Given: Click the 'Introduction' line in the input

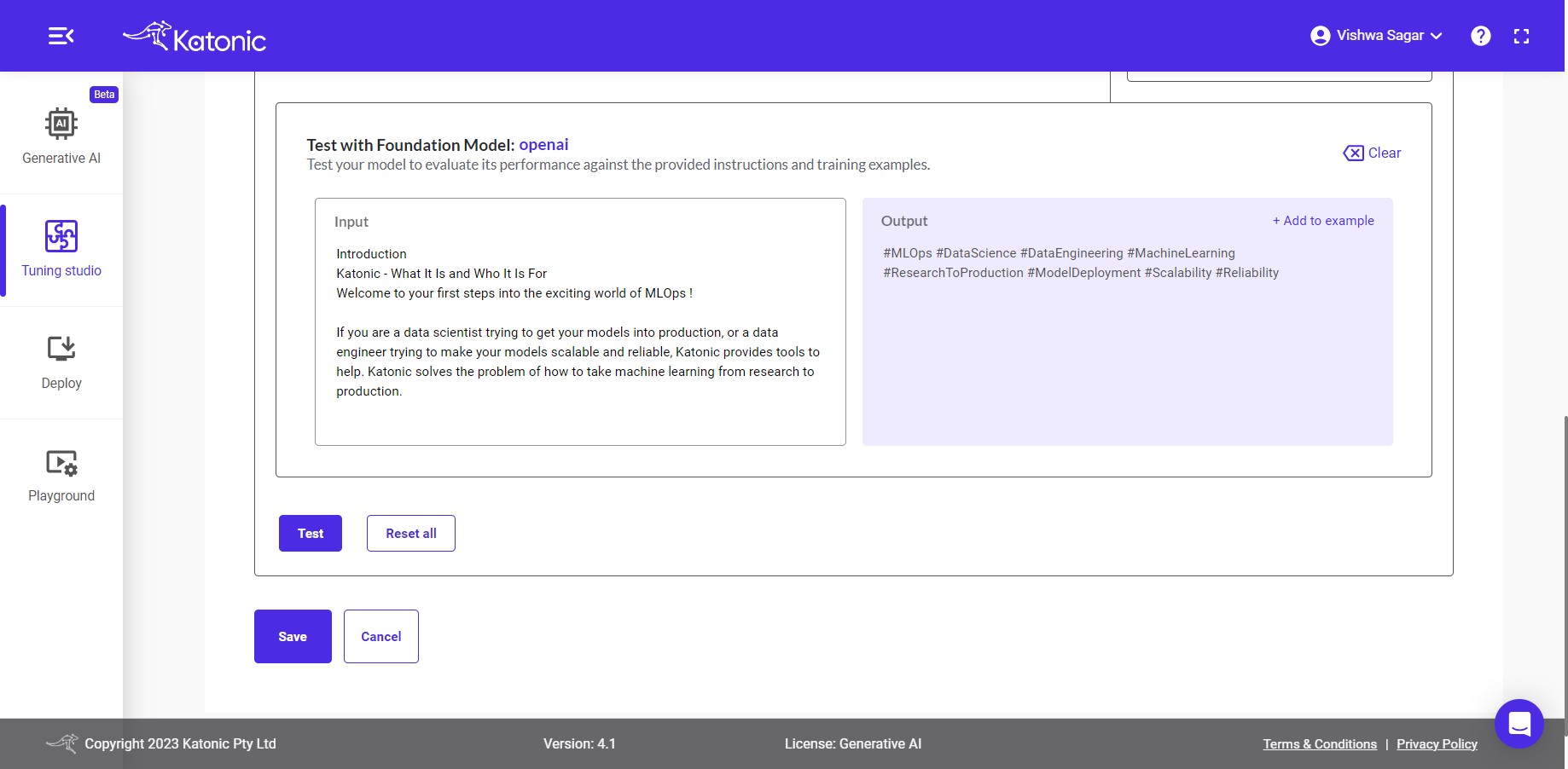Looking at the screenshot, I should click(x=371, y=254).
